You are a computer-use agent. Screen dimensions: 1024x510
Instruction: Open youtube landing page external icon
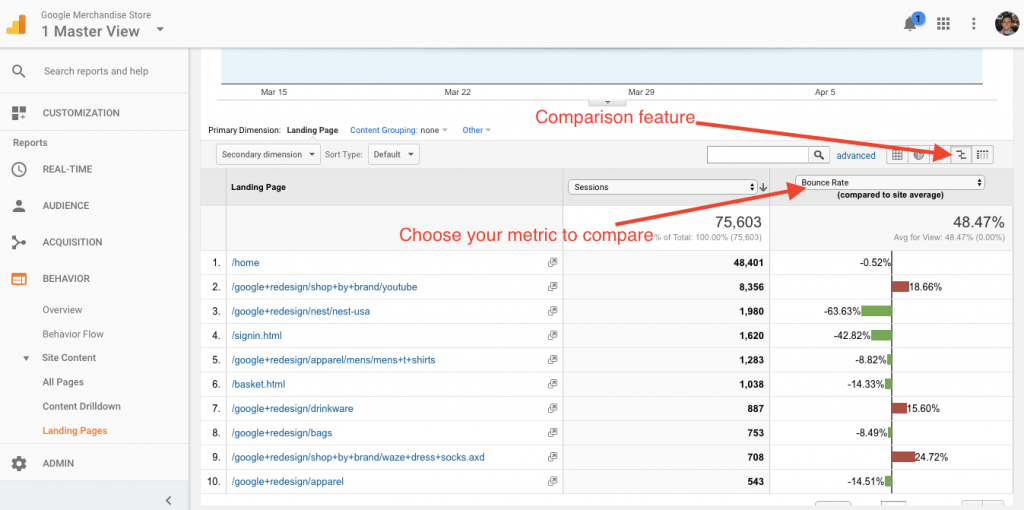coord(552,287)
